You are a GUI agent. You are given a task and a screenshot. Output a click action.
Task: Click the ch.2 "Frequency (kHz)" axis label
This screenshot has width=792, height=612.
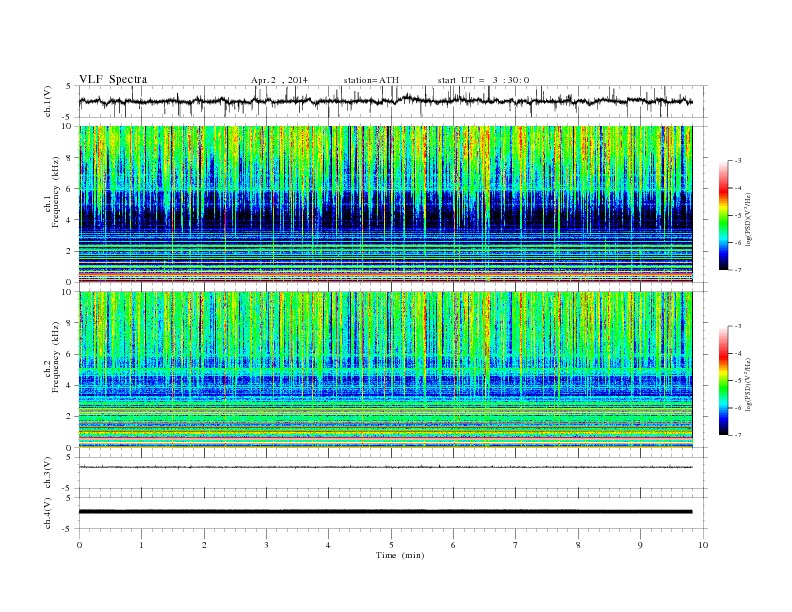coord(56,357)
